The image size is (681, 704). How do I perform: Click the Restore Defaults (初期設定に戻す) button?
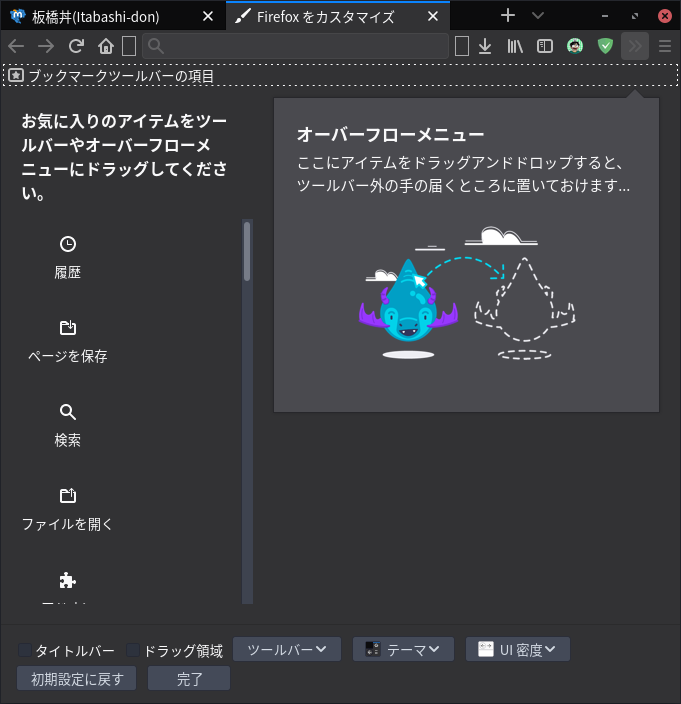pyautogui.click(x=76, y=679)
